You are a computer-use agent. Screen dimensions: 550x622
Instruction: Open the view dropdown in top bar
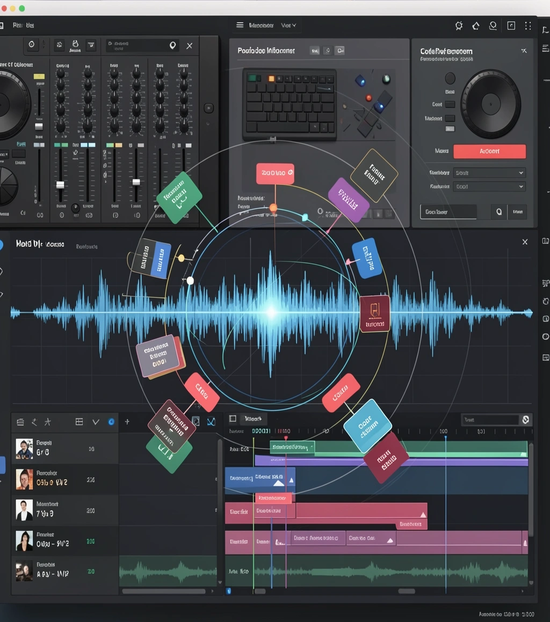click(x=288, y=25)
